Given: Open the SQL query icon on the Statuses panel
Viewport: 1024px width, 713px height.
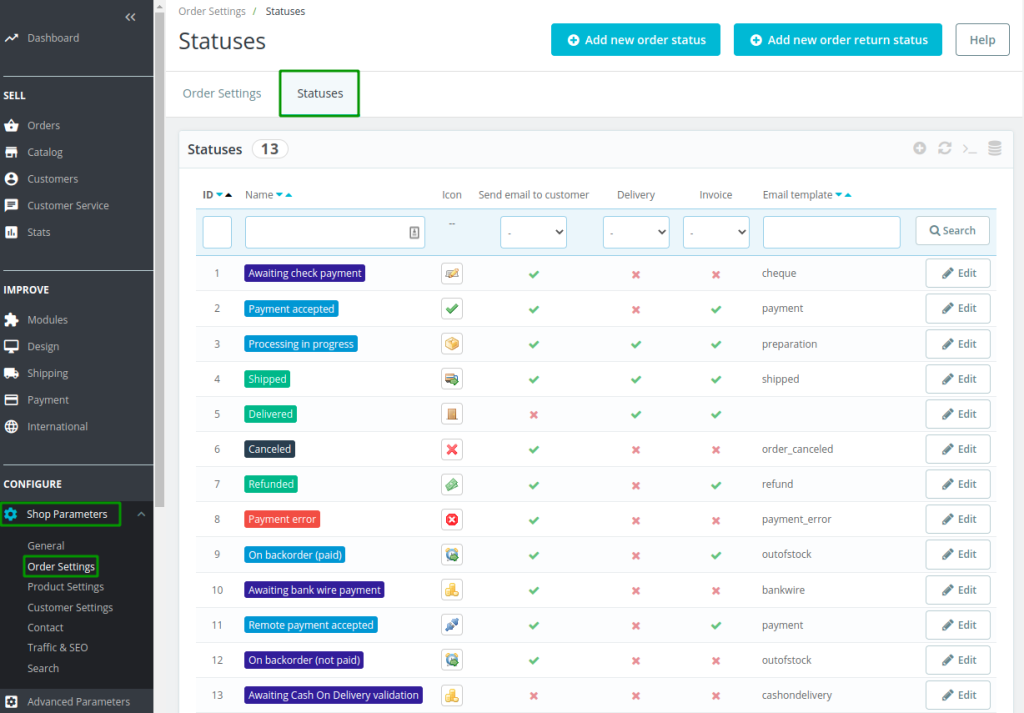Looking at the screenshot, I should (x=969, y=148).
